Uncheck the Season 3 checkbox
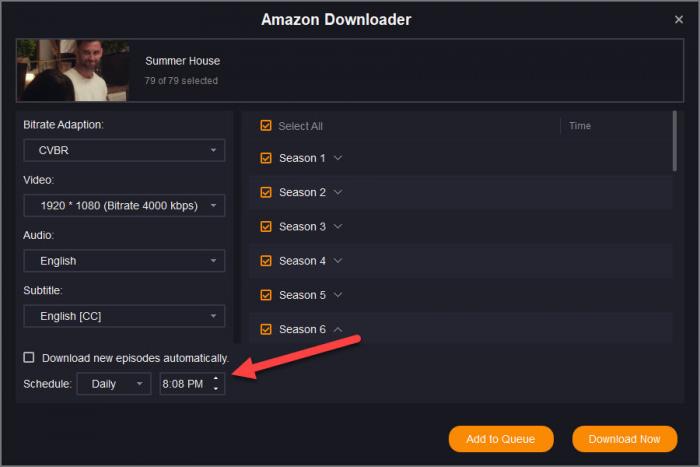 click(x=266, y=227)
